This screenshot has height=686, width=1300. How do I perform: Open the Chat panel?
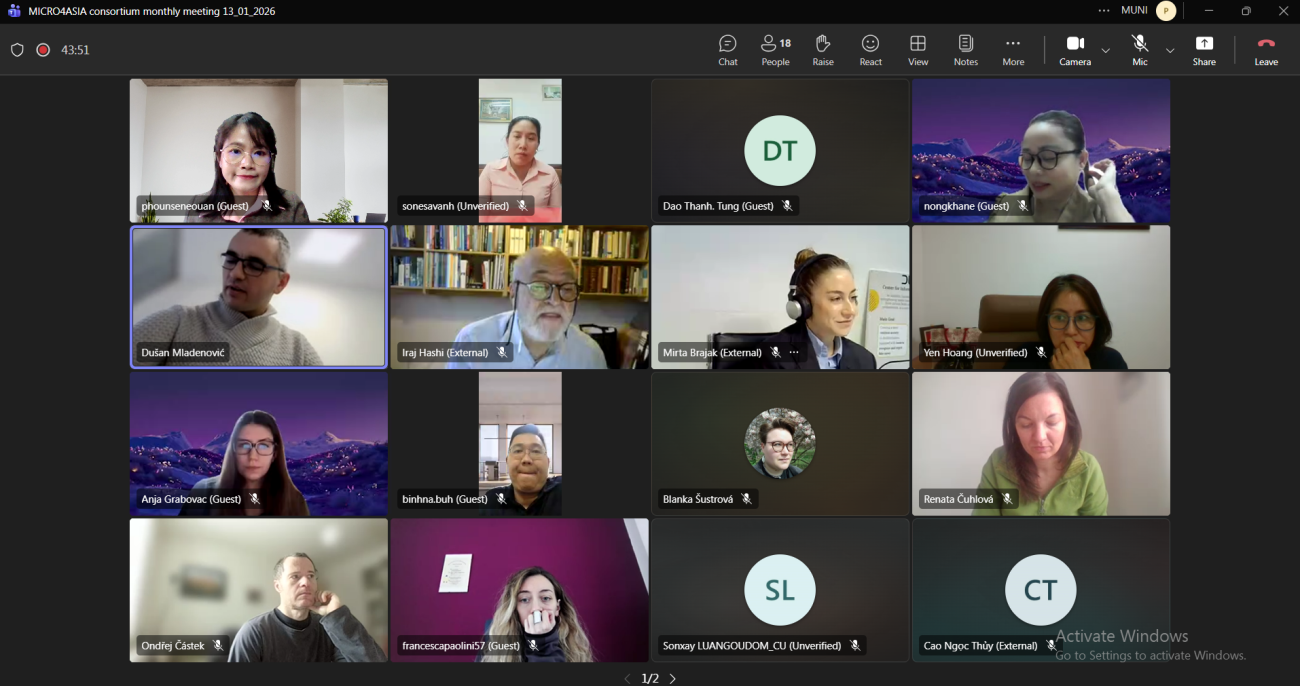(x=727, y=50)
